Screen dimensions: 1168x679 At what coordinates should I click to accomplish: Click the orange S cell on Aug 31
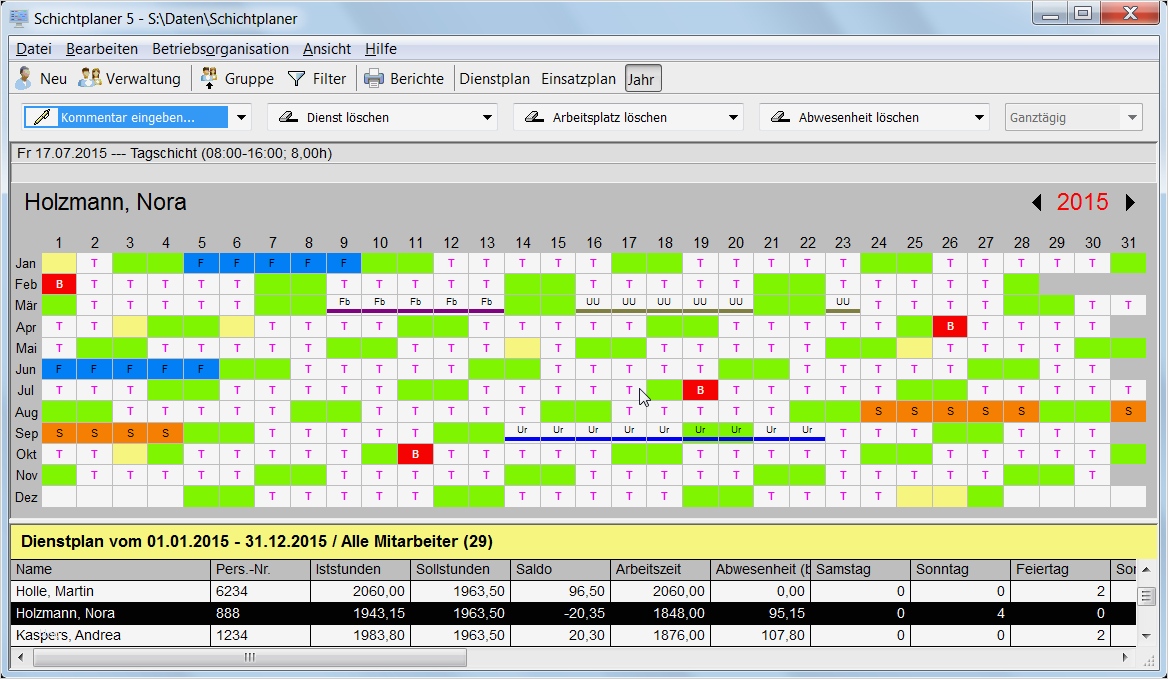1129,411
